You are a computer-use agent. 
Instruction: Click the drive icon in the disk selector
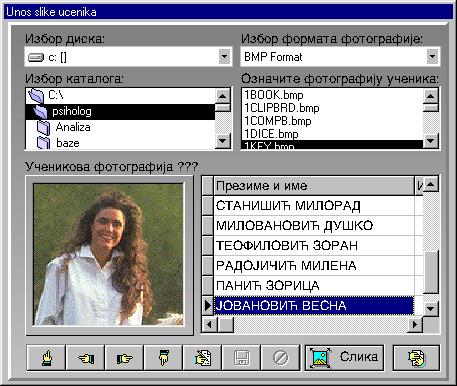[x=36, y=57]
